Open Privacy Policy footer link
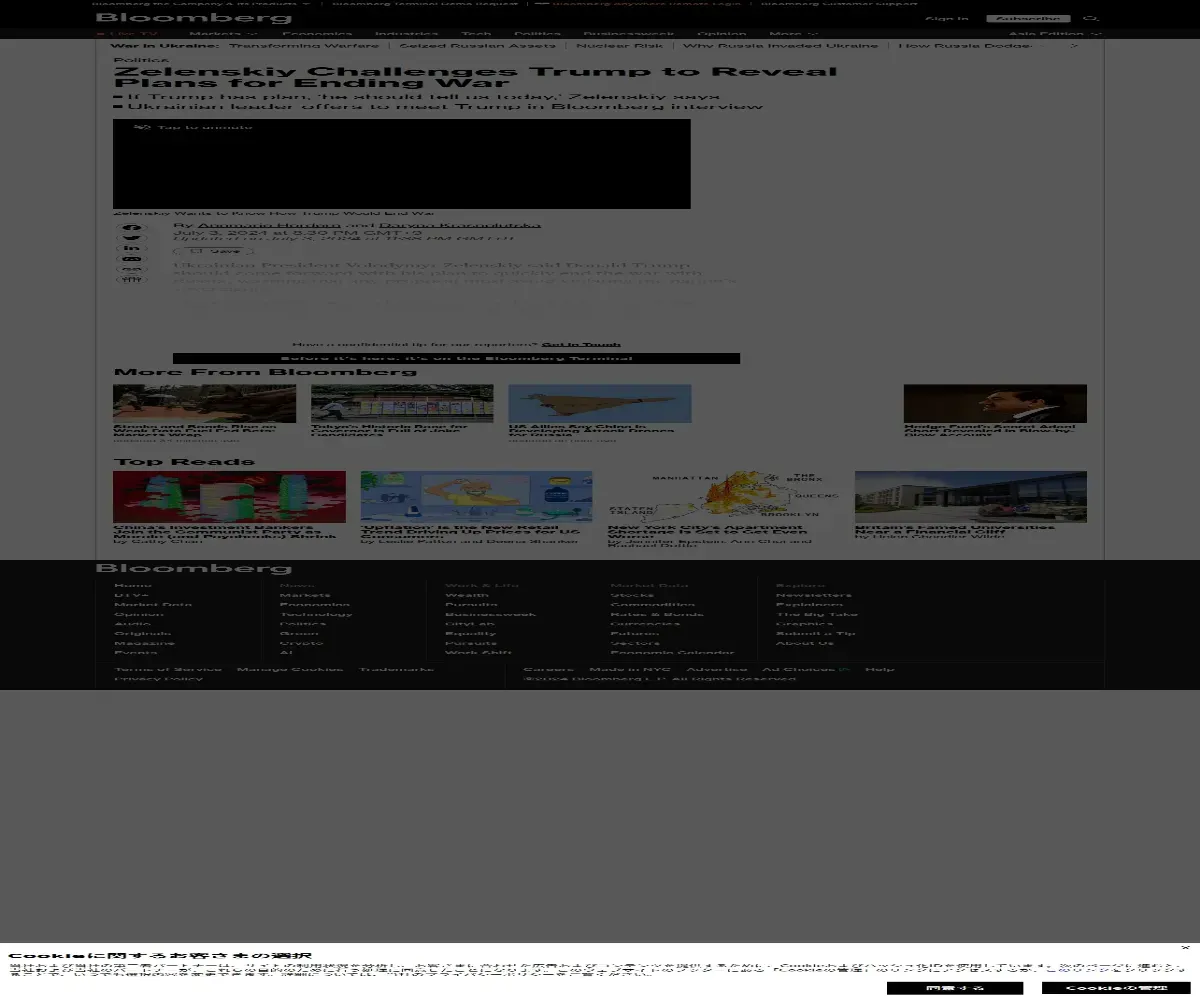The height and width of the screenshot is (1000, 1200). 158,678
